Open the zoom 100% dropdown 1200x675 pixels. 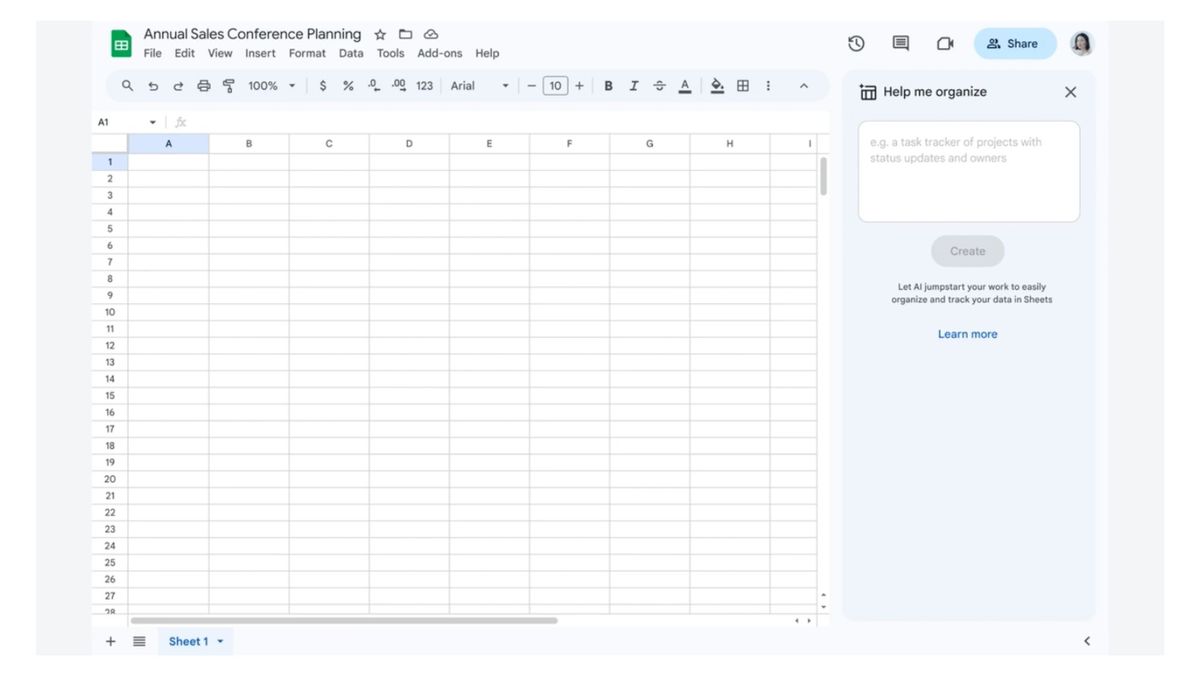pyautogui.click(x=271, y=86)
